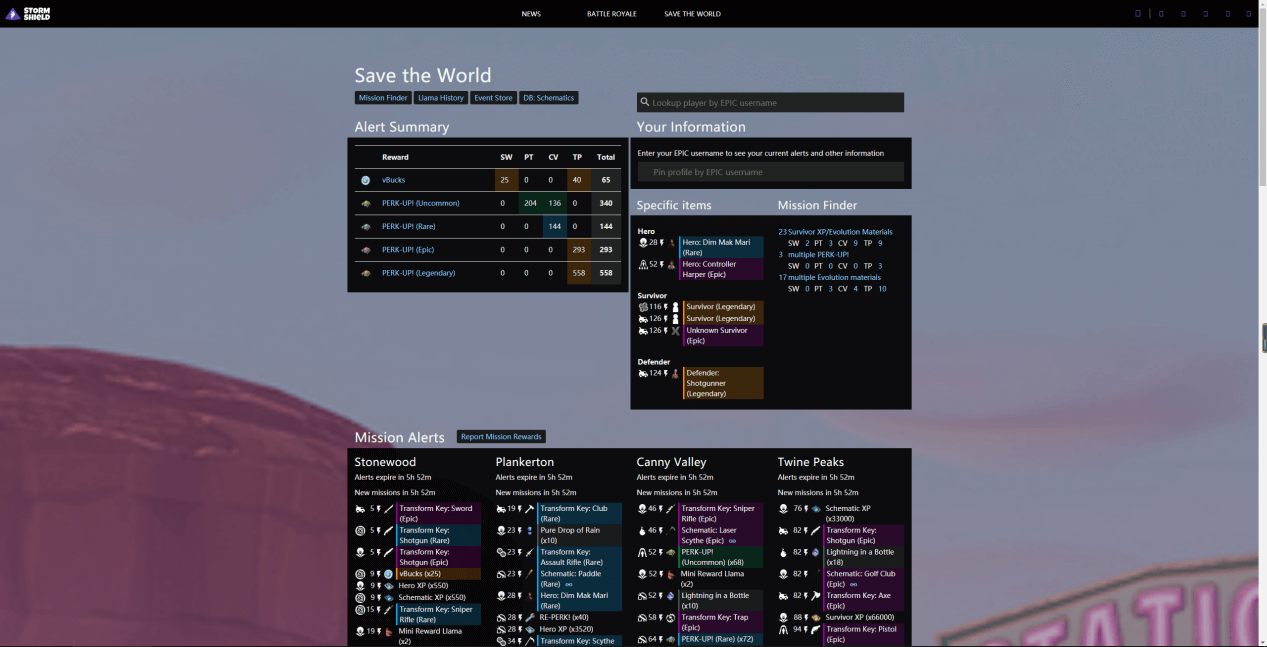Focus the Lookup player by EPIC username field
The width and height of the screenshot is (1267, 647).
click(770, 102)
